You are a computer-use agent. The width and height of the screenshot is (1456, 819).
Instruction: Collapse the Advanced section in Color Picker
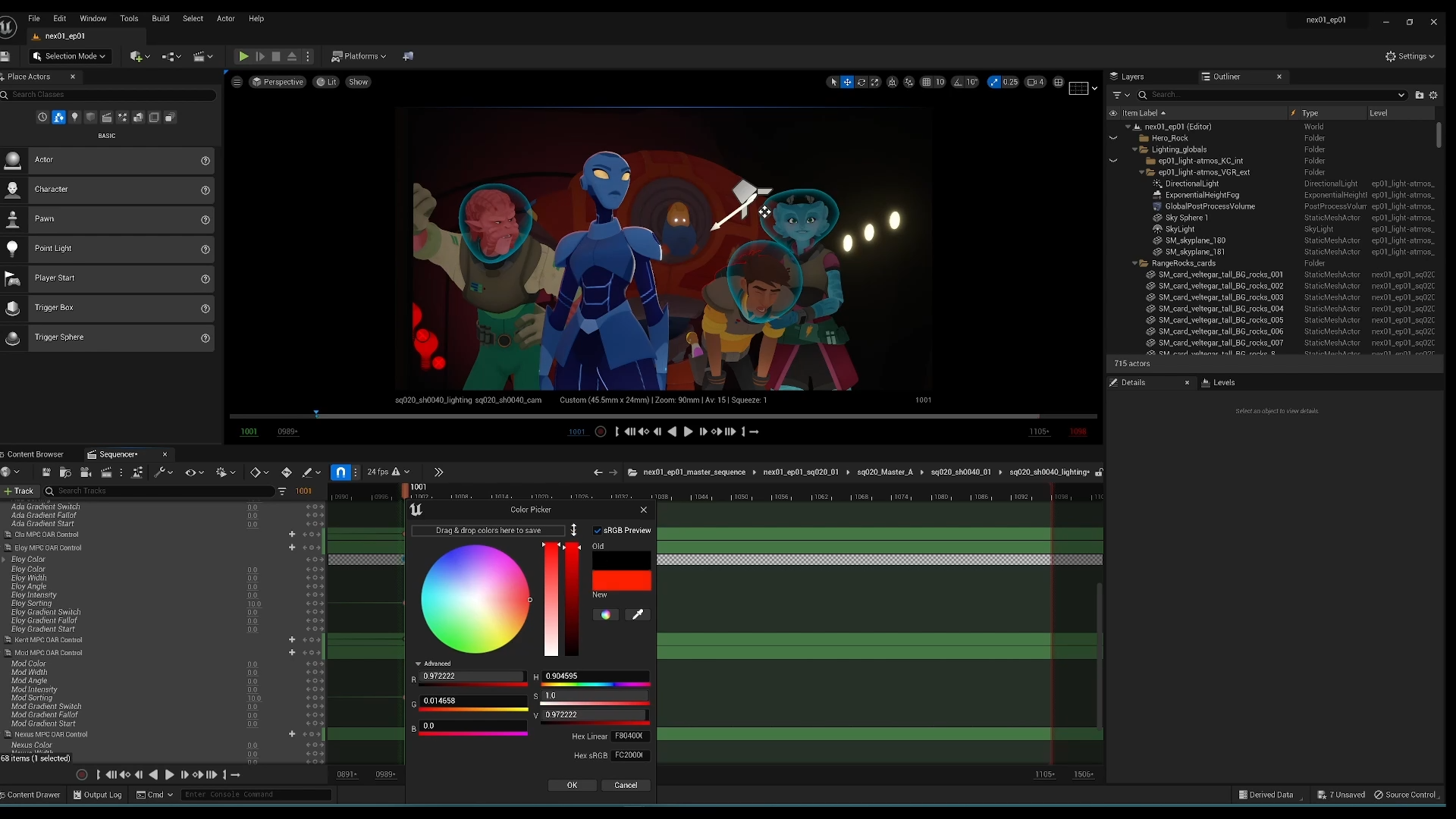(x=418, y=664)
